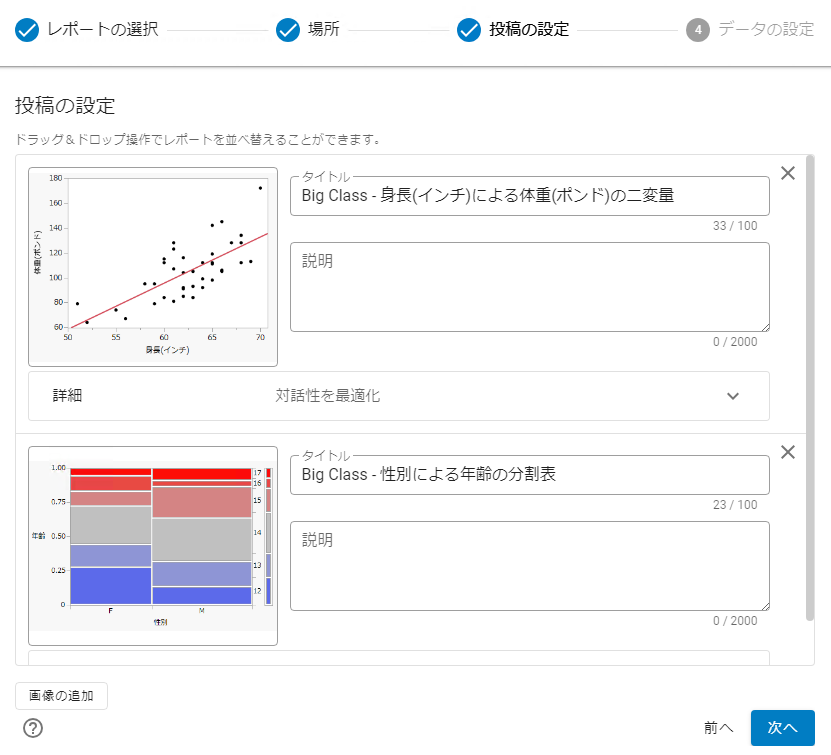Click the レポートの選択 step checkmark icon

(28, 30)
